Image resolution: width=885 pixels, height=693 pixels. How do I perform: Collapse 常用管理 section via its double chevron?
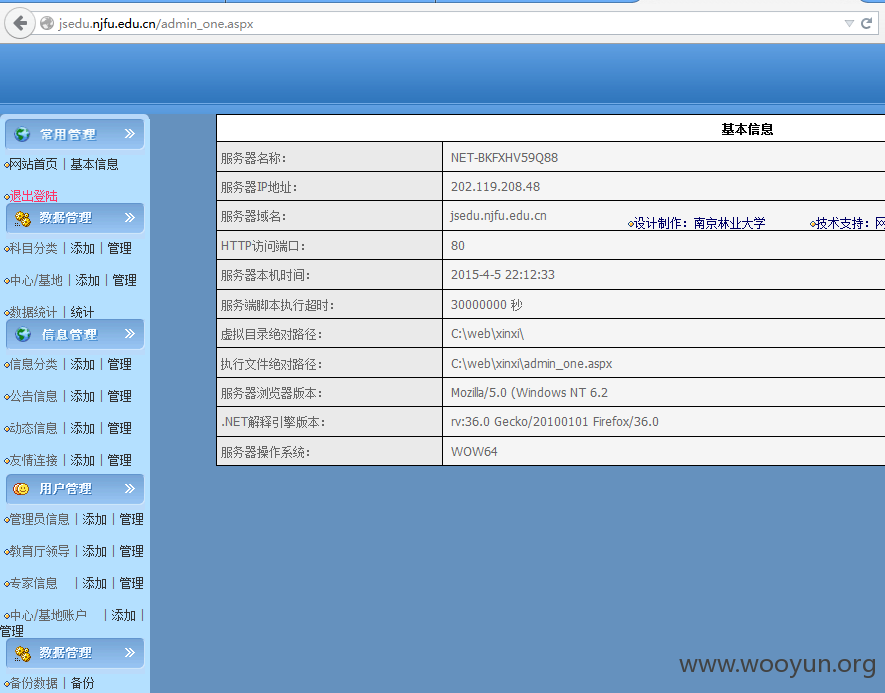[130, 134]
